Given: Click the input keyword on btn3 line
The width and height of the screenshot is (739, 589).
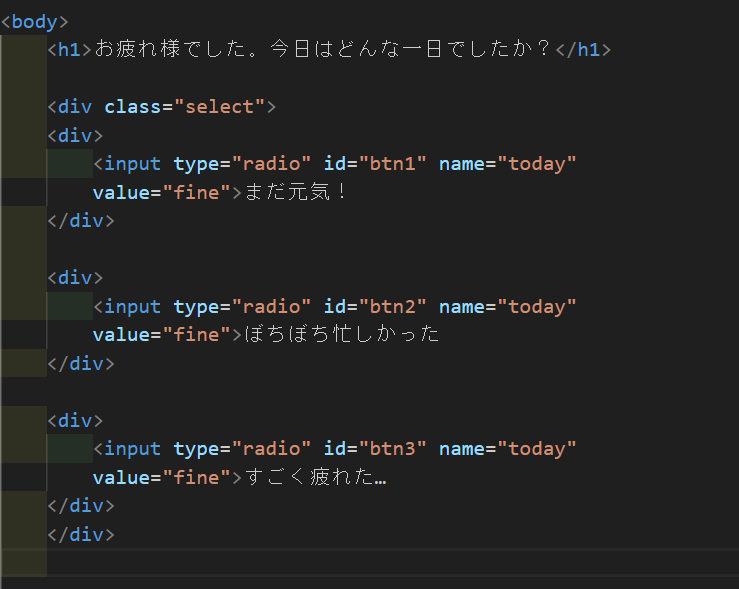Looking at the screenshot, I should pos(132,449).
